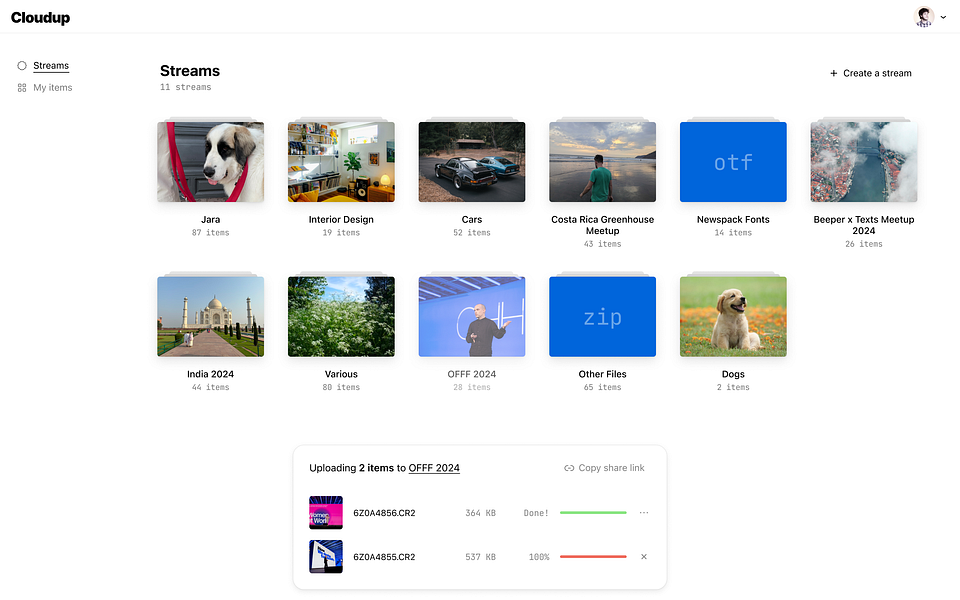
Task: Click the Dogs stream title
Action: pyautogui.click(x=733, y=374)
